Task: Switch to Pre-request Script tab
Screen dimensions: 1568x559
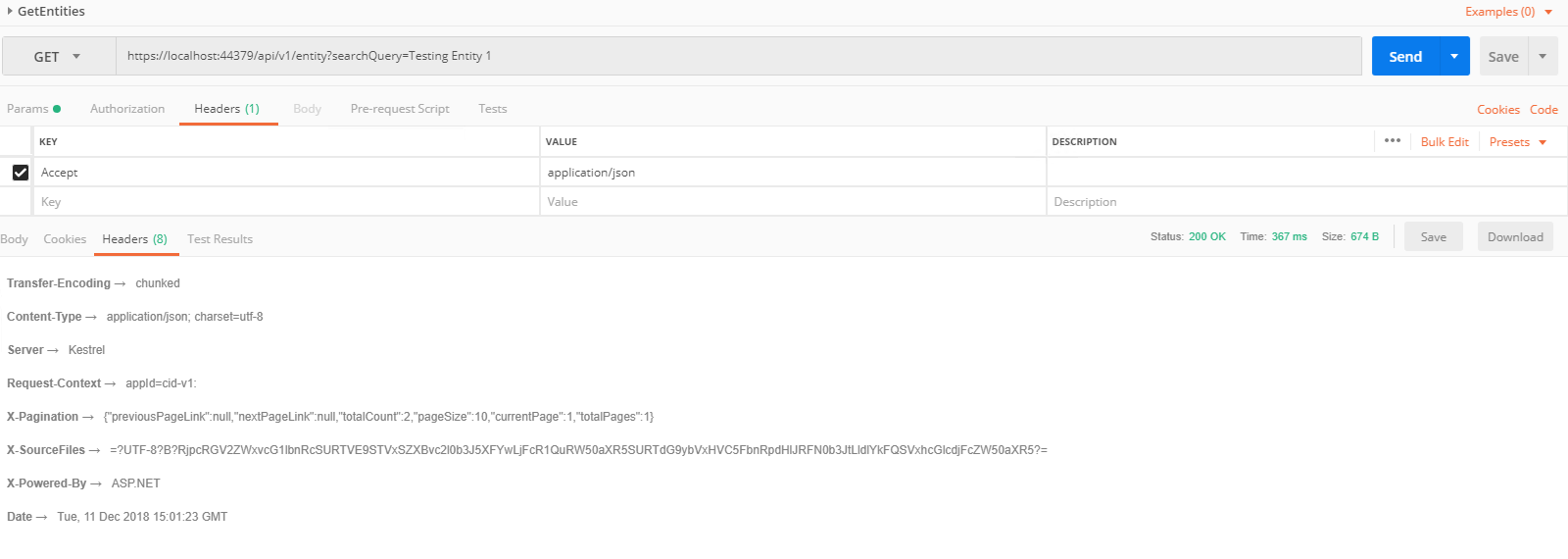Action: (x=400, y=109)
